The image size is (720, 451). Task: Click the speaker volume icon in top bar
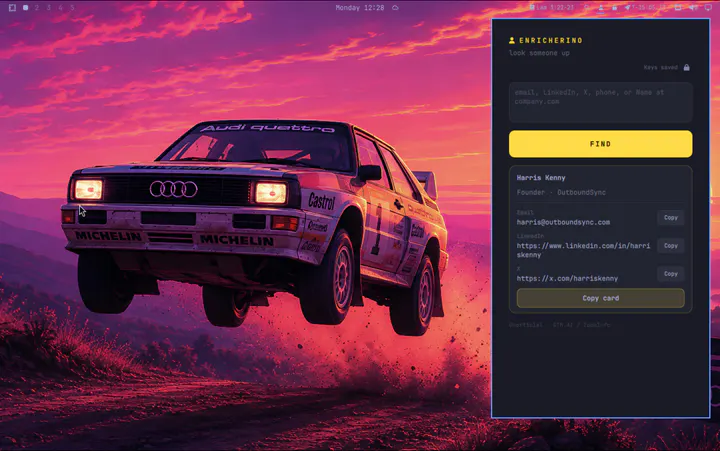pyautogui.click(x=692, y=8)
